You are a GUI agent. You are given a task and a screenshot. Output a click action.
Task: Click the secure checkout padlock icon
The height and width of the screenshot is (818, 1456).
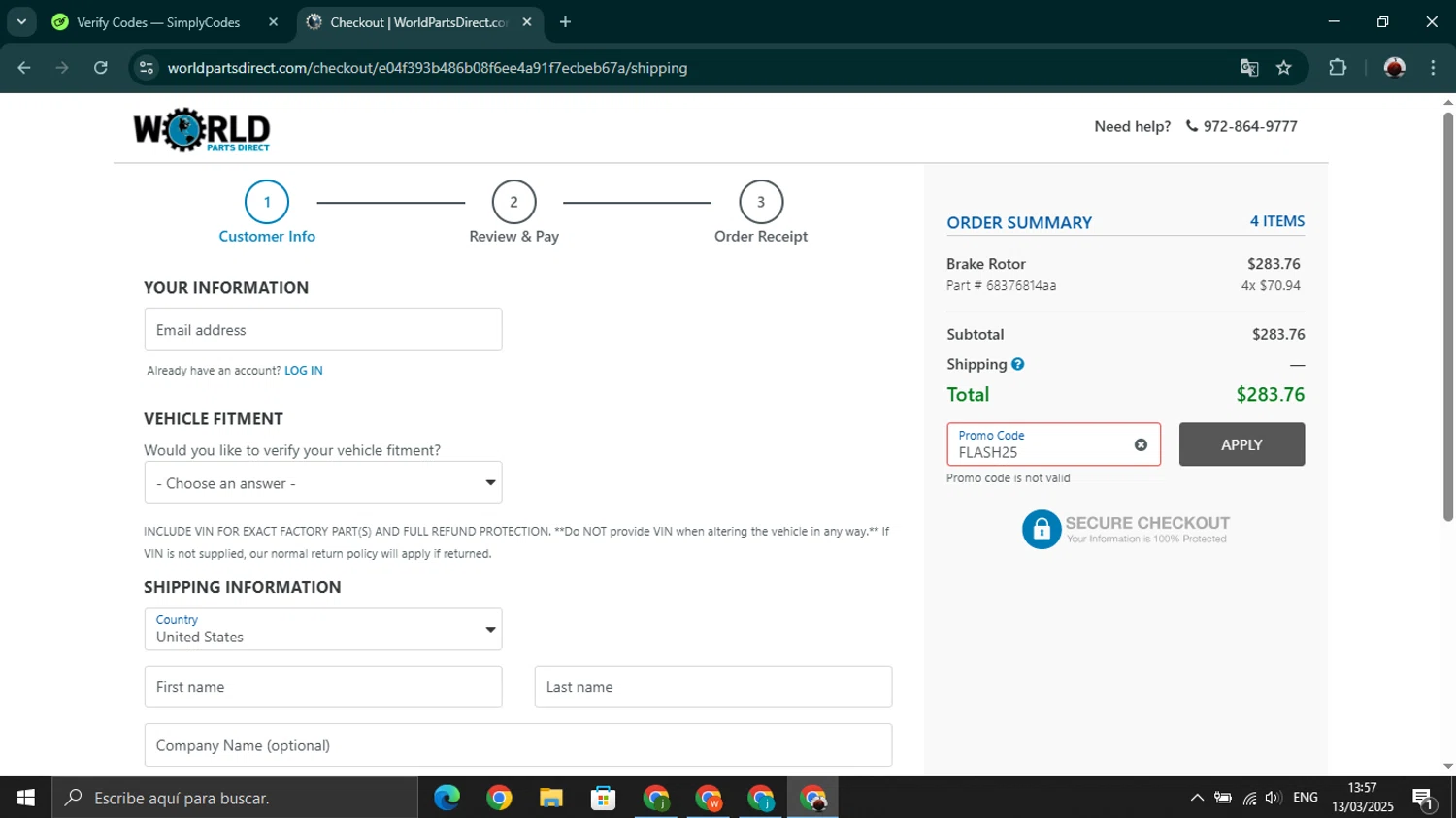[x=1042, y=529]
